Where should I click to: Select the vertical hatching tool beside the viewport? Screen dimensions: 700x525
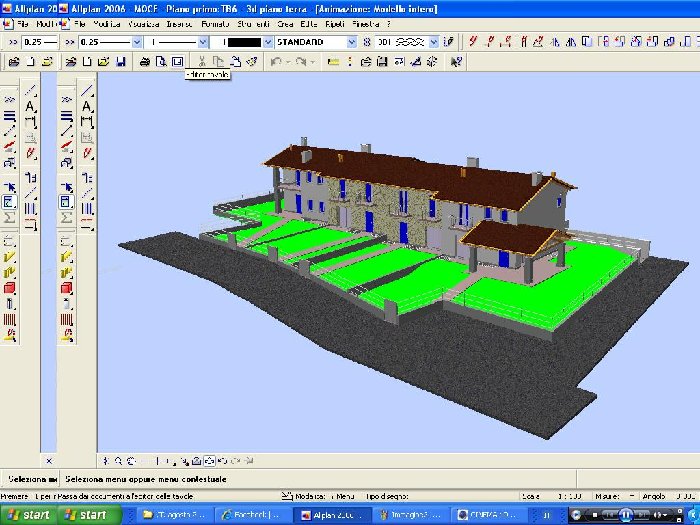87,208
